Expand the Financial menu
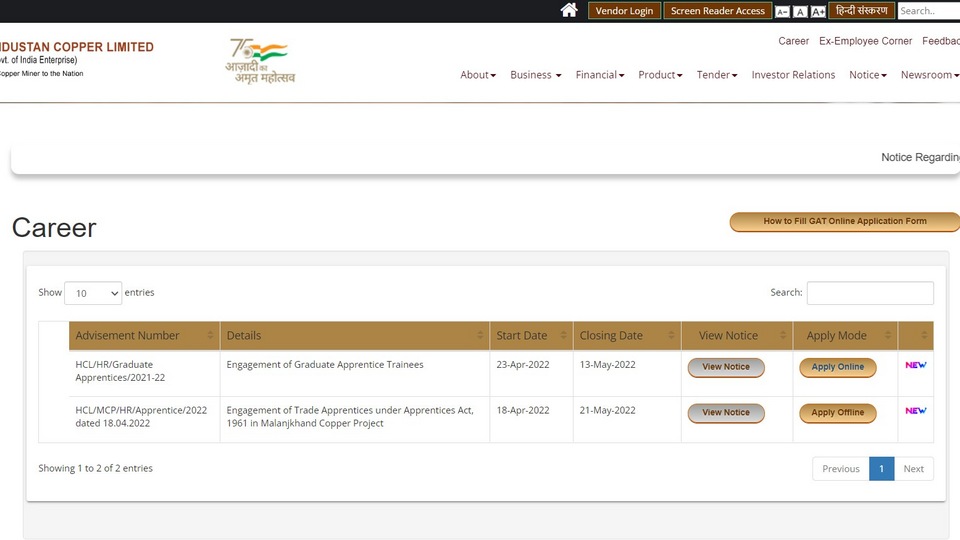Screen dimensions: 960x540 [x=599, y=75]
